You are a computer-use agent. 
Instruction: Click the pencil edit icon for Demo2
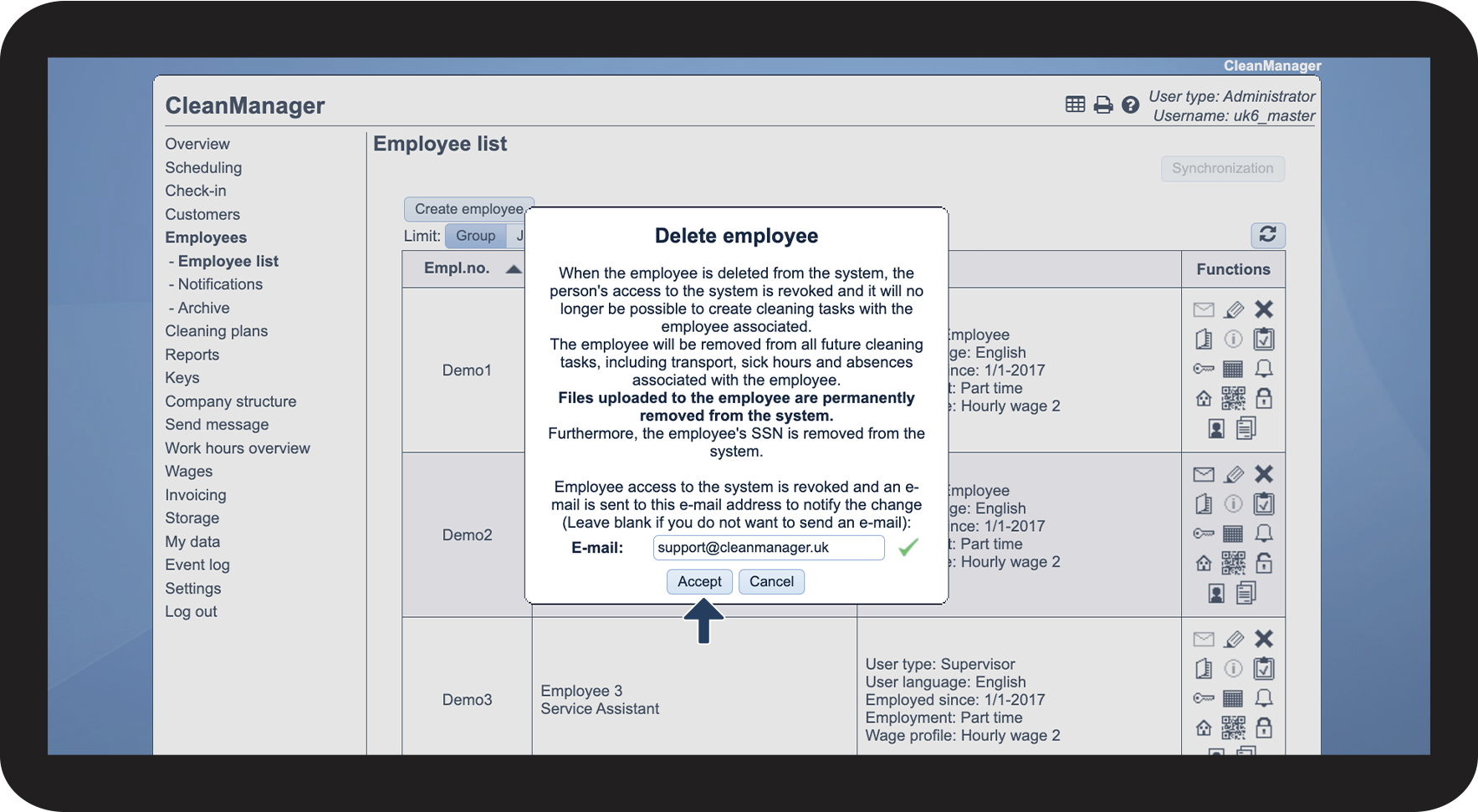(1234, 475)
